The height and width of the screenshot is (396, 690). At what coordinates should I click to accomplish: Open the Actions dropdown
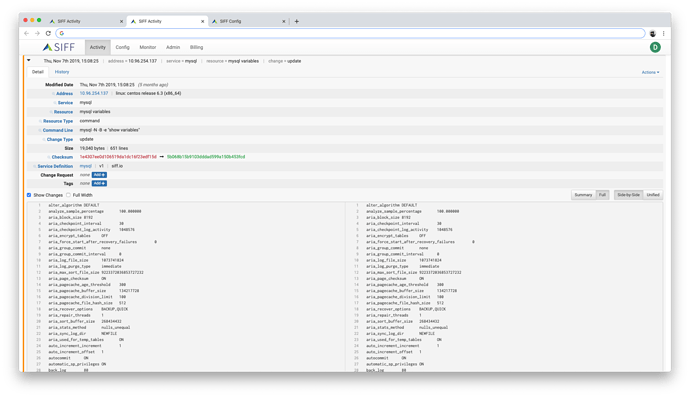click(650, 72)
